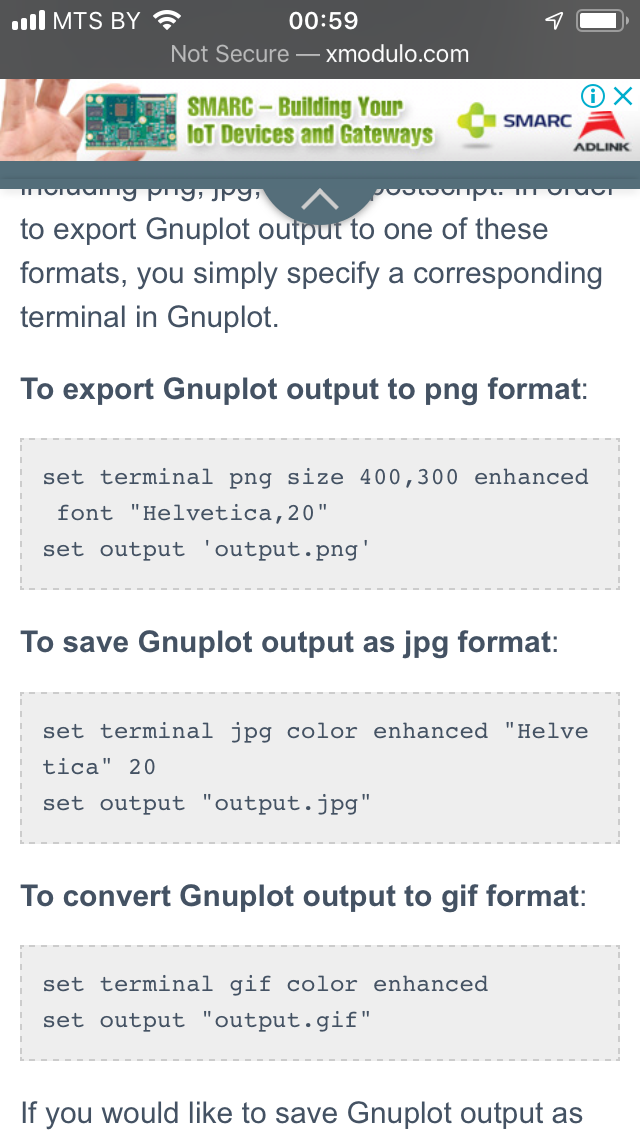This screenshot has width=640, height=1136.
Task: Tap the battery indicator icon
Action: tap(600, 21)
